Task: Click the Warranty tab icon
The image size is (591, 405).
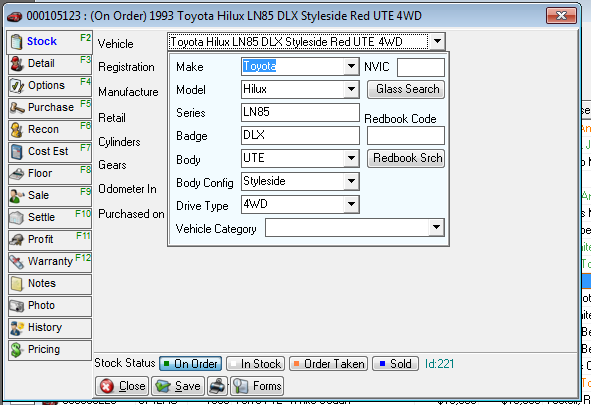Action: [17, 262]
